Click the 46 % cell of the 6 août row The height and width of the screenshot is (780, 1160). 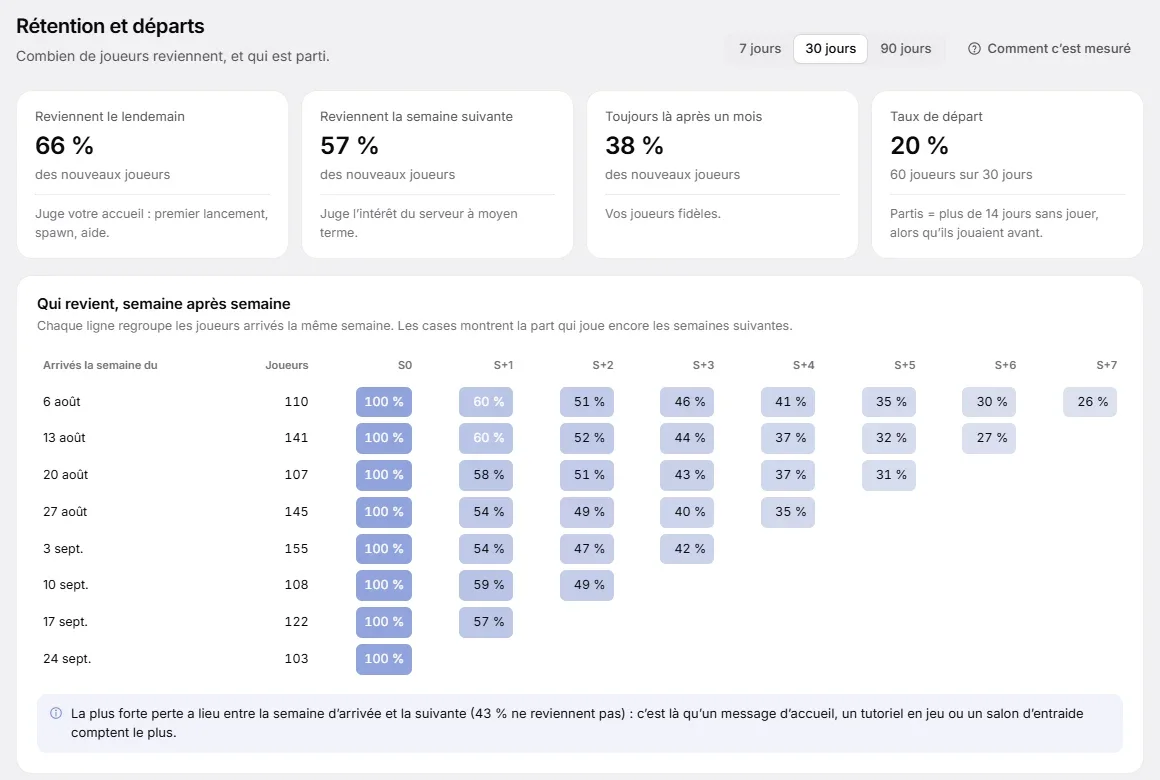[x=687, y=402]
